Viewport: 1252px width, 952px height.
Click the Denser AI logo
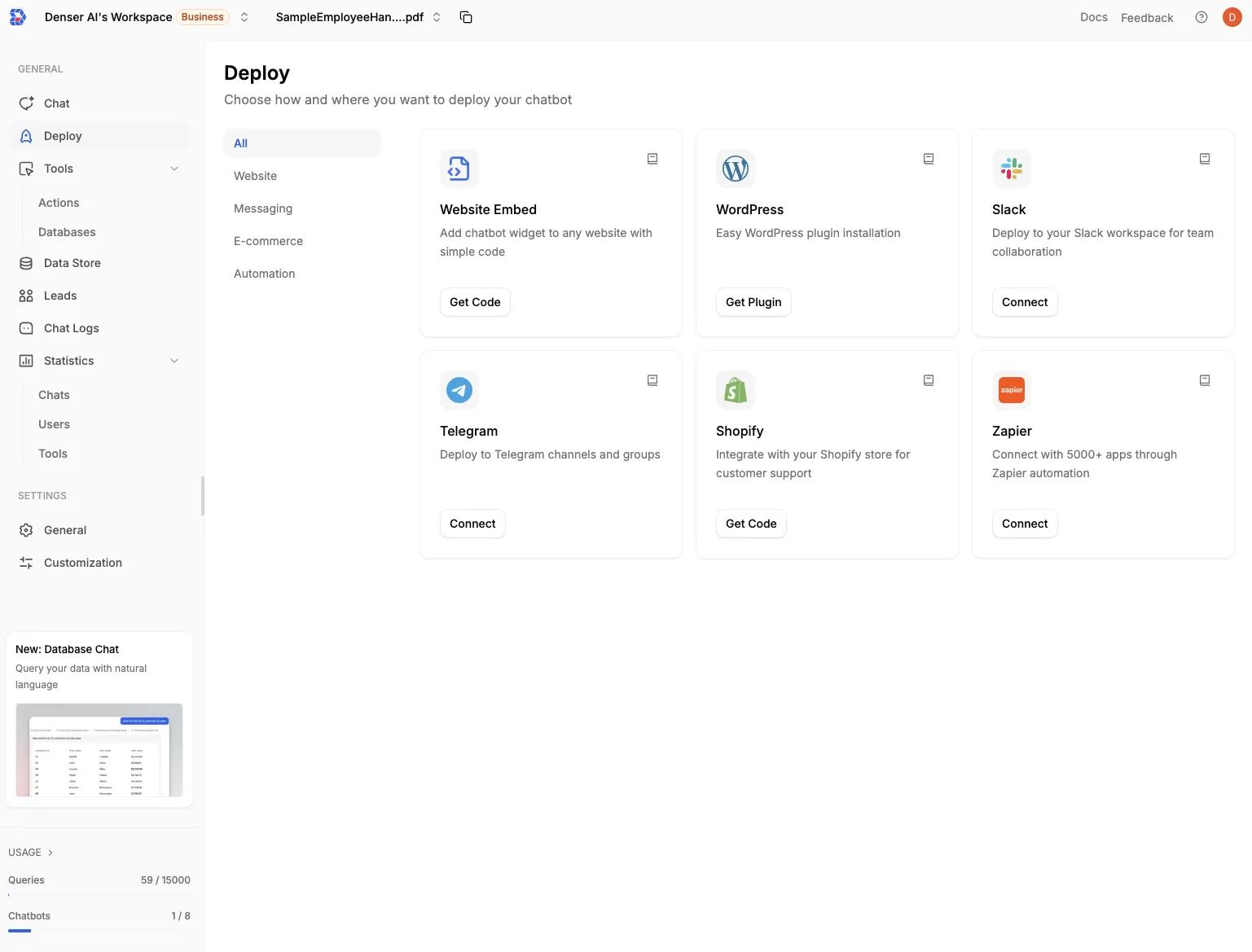17,16
